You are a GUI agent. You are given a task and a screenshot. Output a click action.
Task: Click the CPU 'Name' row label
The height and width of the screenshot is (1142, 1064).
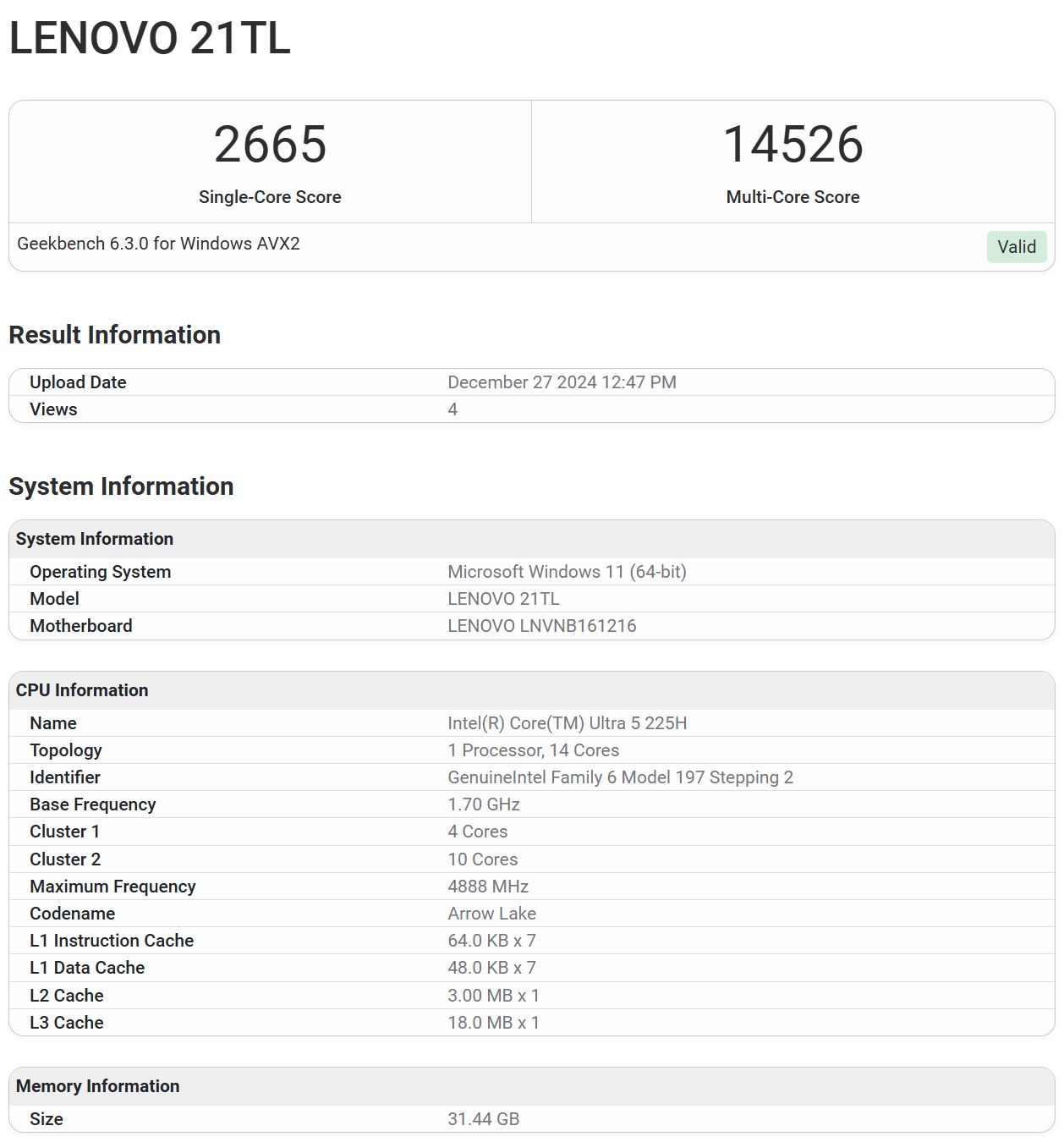point(53,723)
